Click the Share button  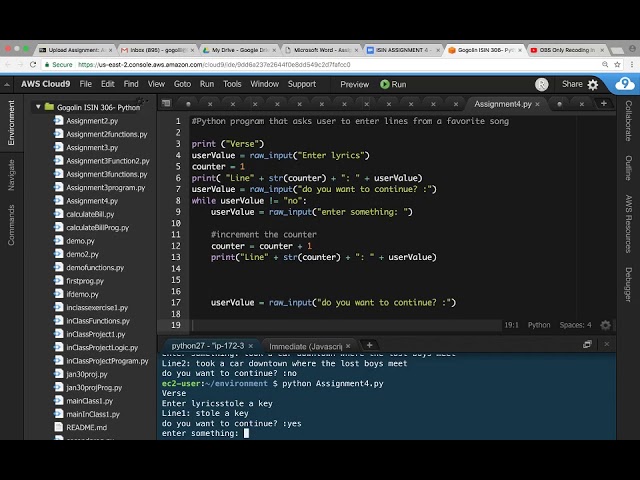[x=572, y=84]
